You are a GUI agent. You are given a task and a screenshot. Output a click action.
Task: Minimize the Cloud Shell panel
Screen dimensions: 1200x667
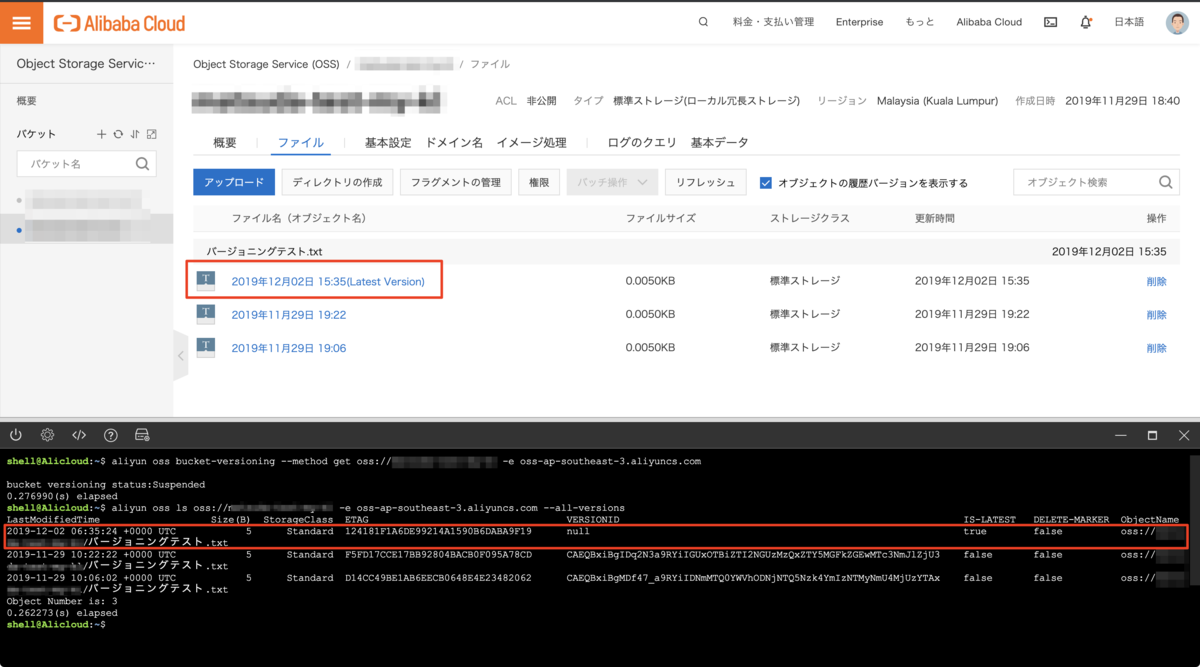click(1120, 435)
